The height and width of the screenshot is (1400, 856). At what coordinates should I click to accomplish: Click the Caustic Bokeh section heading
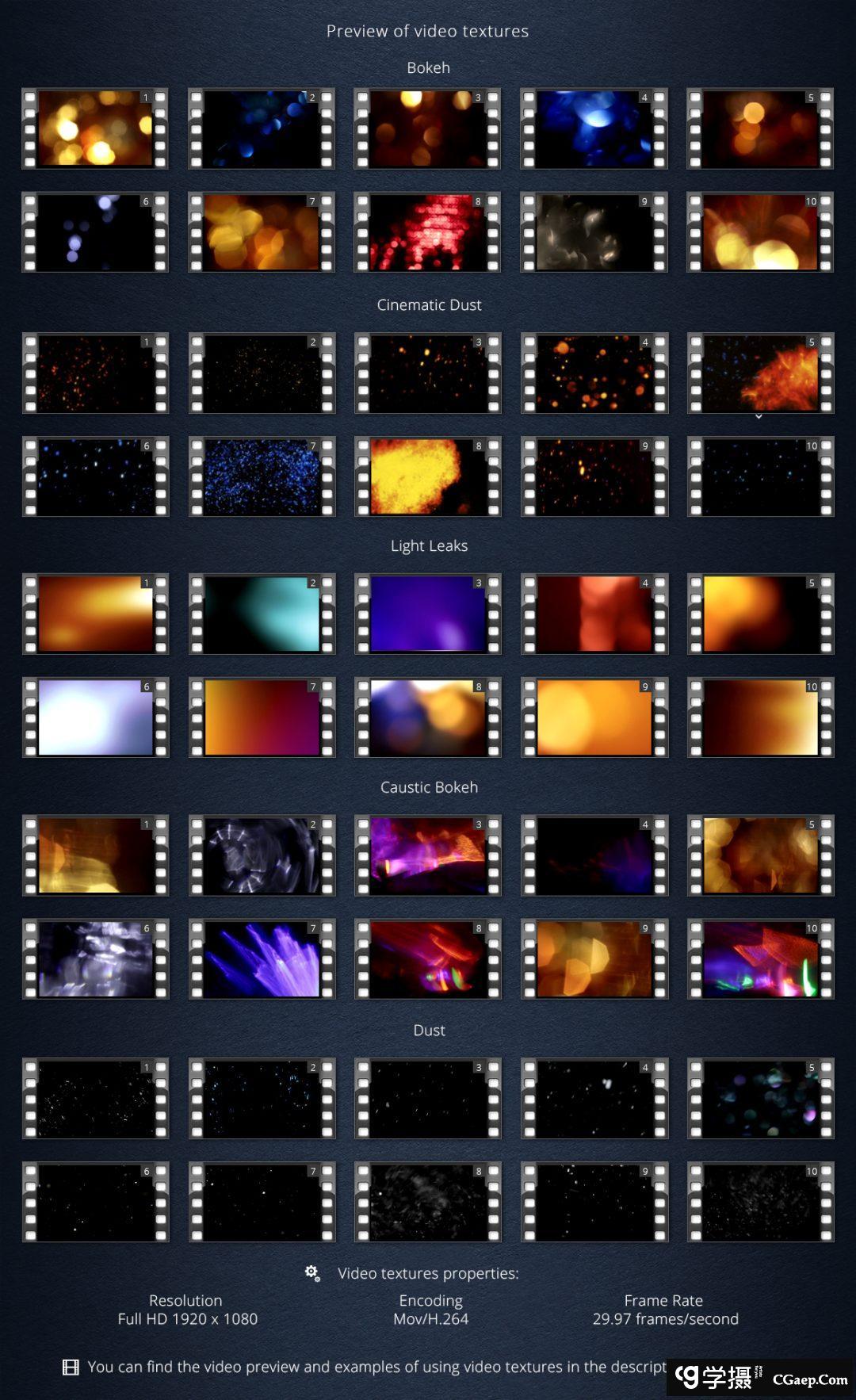tap(429, 787)
